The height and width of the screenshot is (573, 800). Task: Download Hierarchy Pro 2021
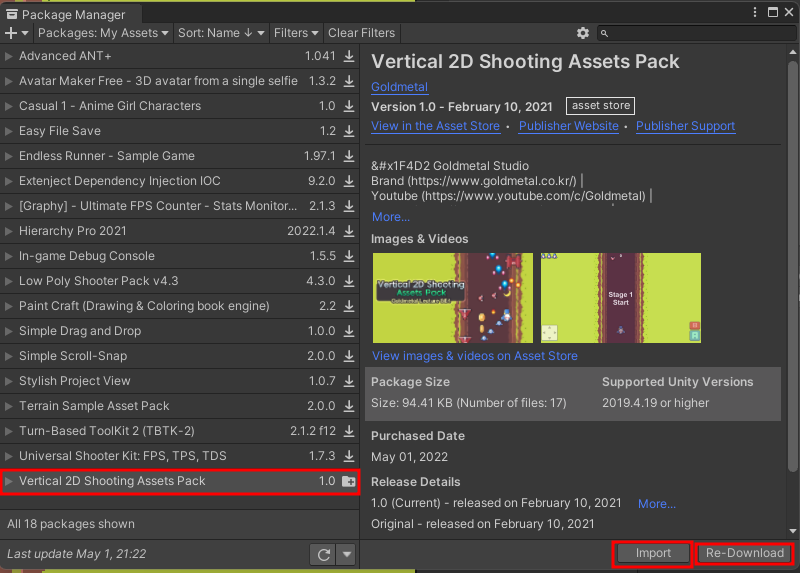tap(349, 231)
